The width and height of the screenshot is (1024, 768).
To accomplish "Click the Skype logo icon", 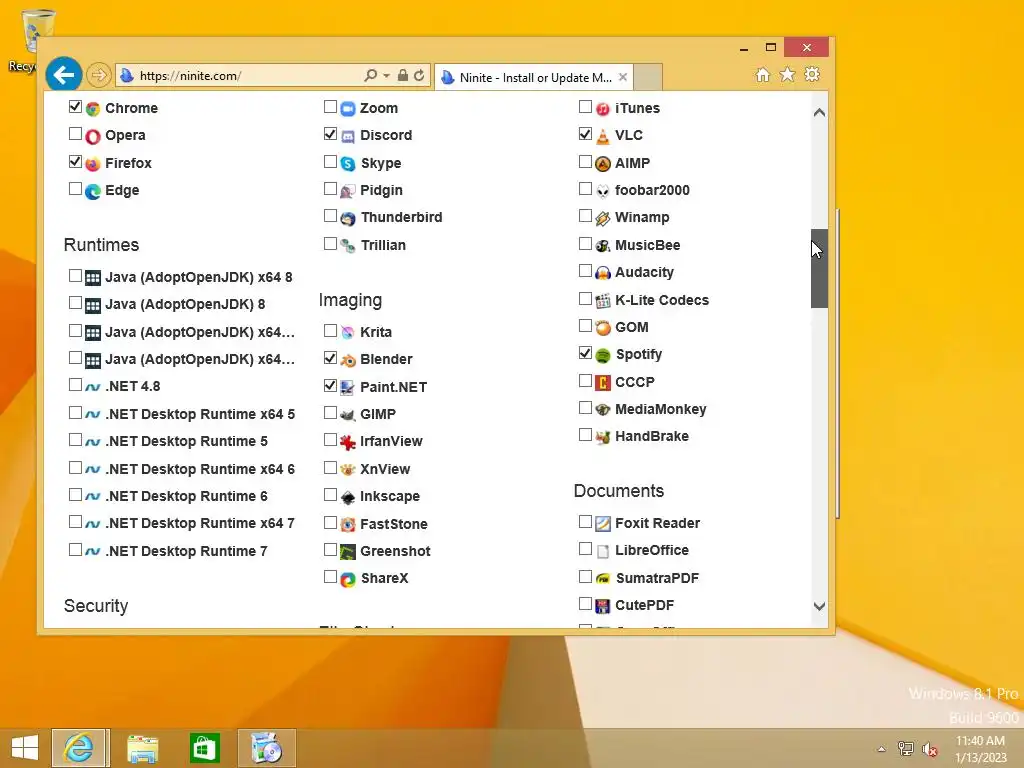I will (348, 163).
